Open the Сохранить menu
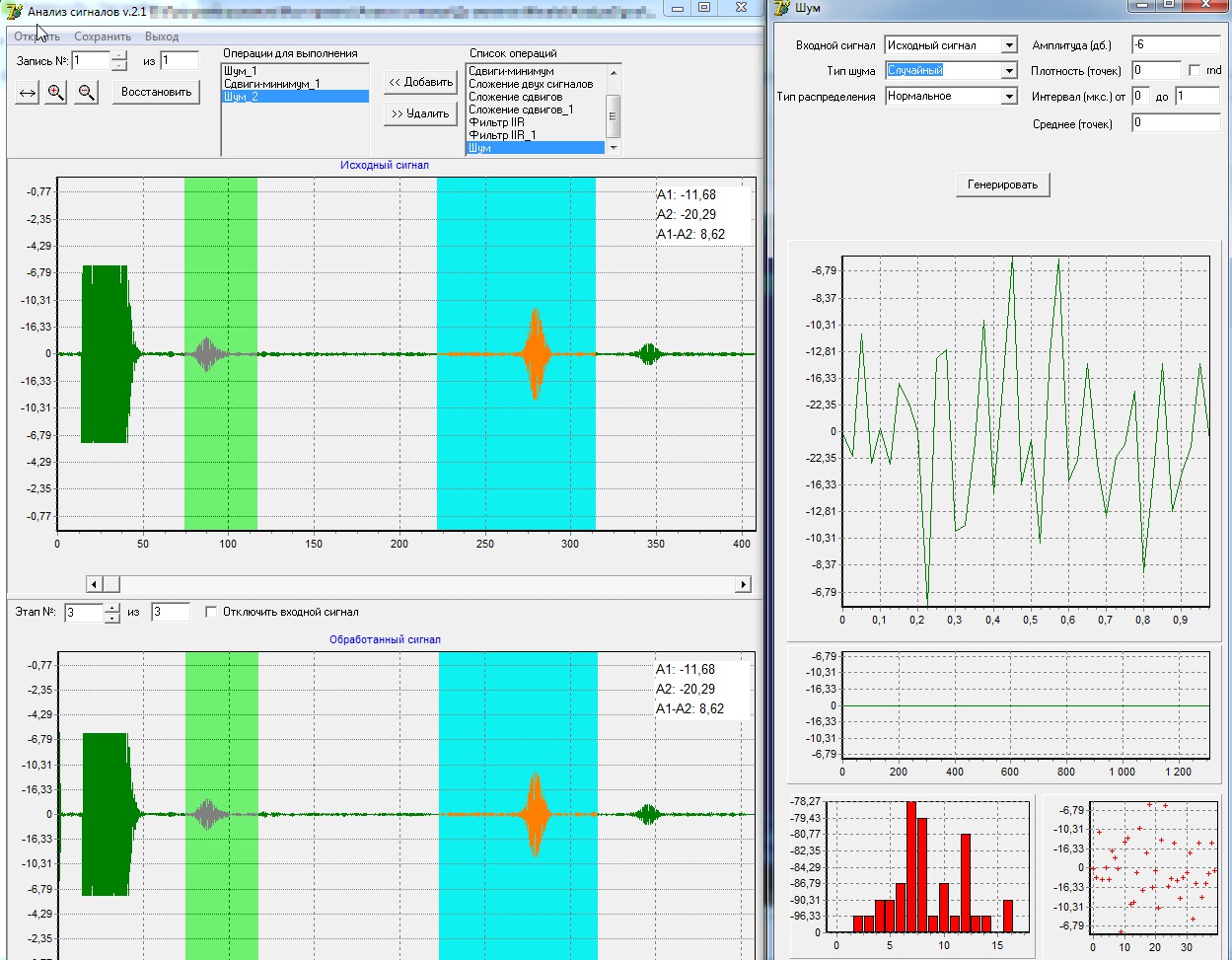The width and height of the screenshot is (1232, 960). pyautogui.click(x=103, y=37)
